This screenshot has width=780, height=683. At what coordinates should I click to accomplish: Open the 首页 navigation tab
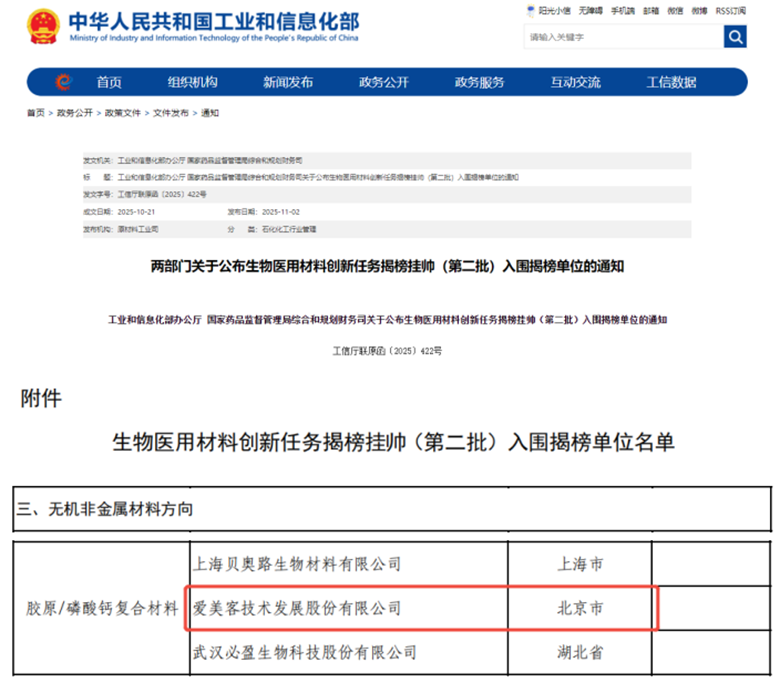(109, 82)
